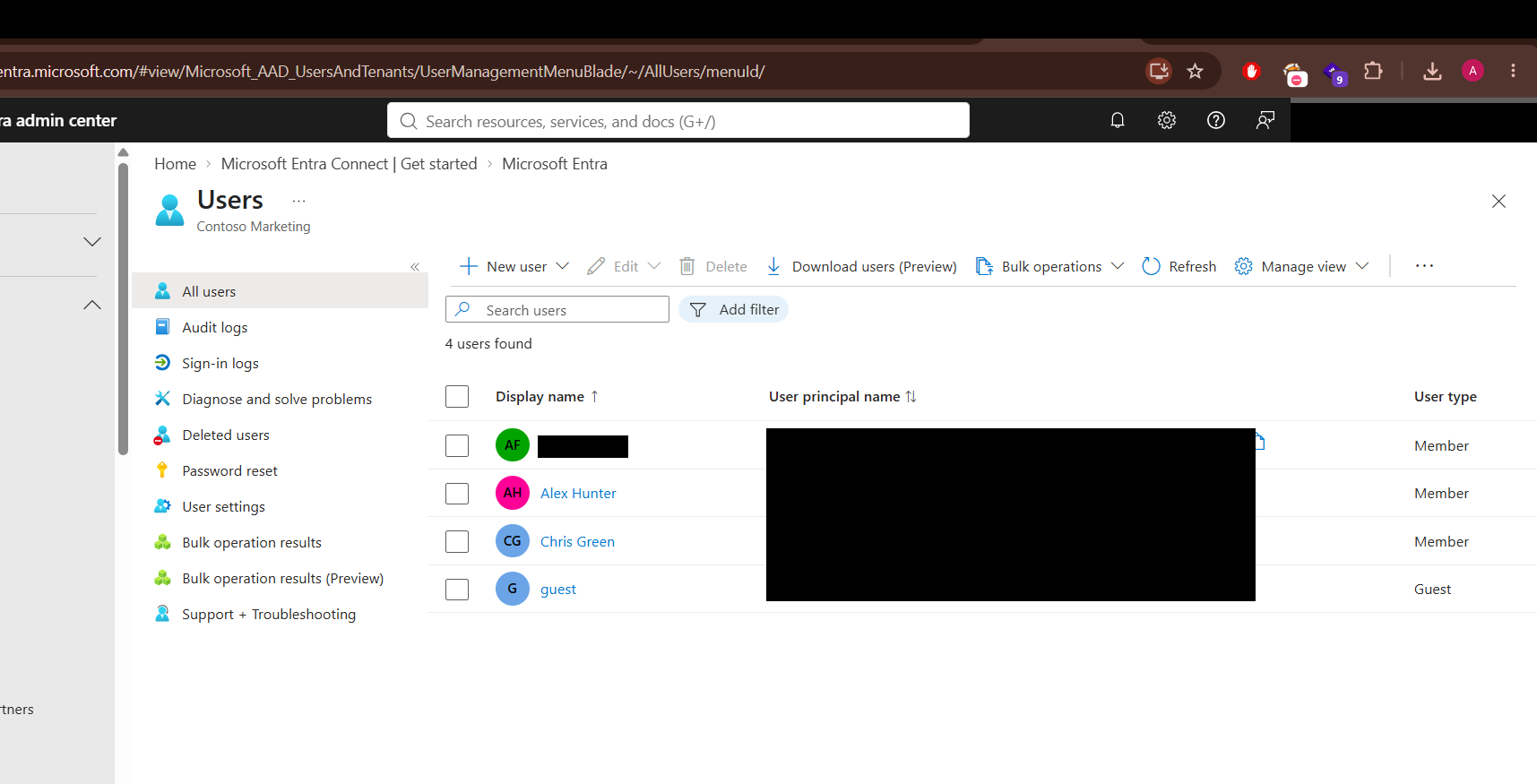Check the select-all users checkbox

[457, 396]
